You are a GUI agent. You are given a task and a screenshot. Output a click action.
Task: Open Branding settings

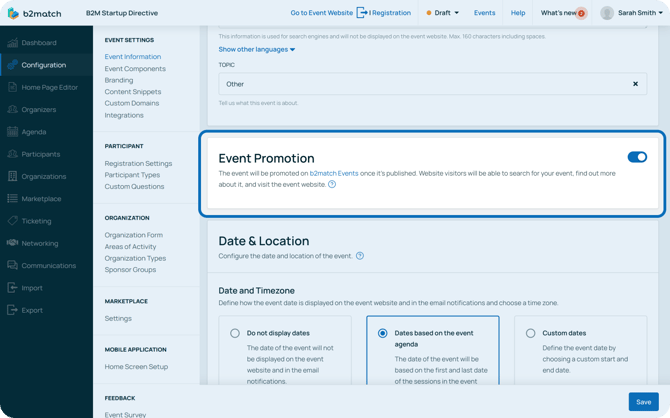point(119,80)
